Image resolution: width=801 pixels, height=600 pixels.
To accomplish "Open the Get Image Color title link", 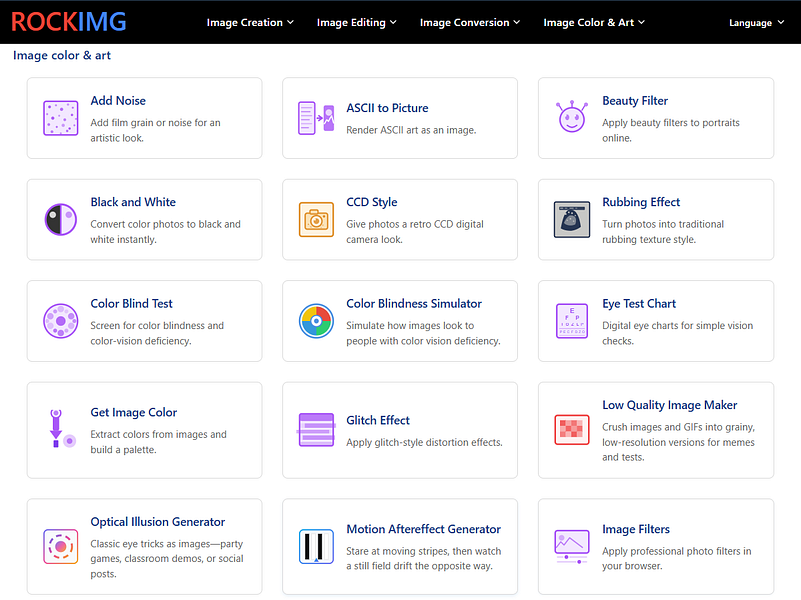I will tap(134, 413).
